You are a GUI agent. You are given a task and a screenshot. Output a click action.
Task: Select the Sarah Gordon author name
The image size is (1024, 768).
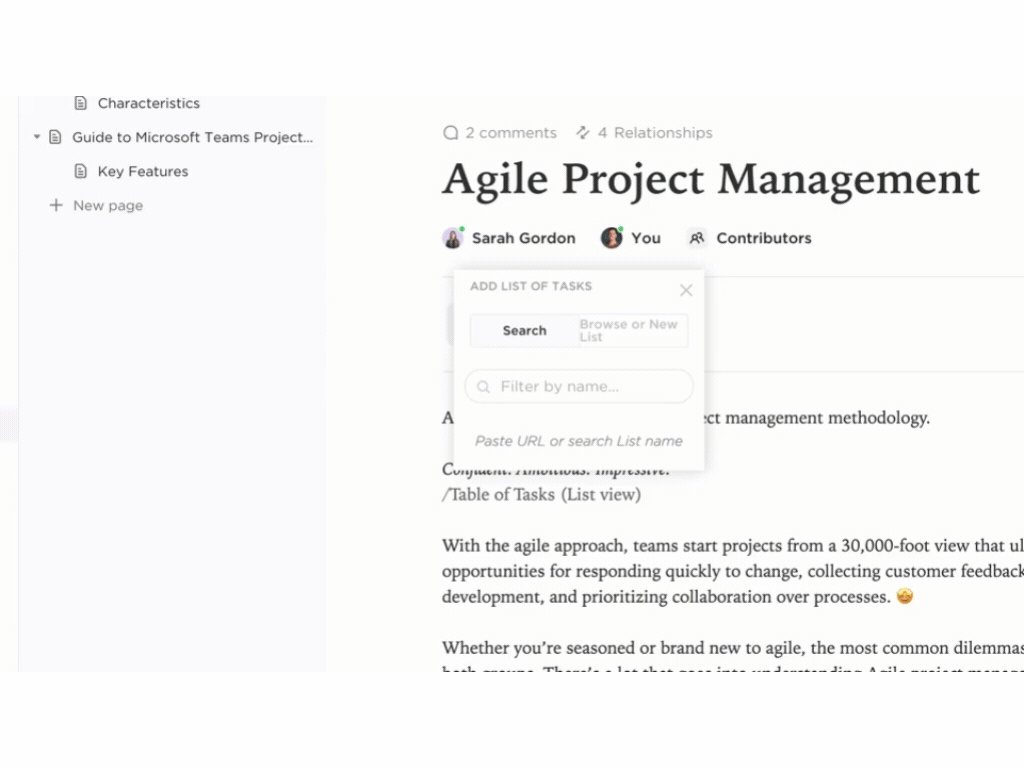(x=523, y=238)
